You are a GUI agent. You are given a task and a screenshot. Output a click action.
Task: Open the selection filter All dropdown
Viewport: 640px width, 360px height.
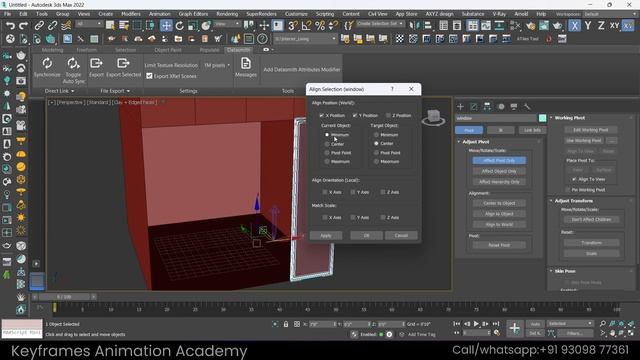pyautogui.click(x=89, y=24)
